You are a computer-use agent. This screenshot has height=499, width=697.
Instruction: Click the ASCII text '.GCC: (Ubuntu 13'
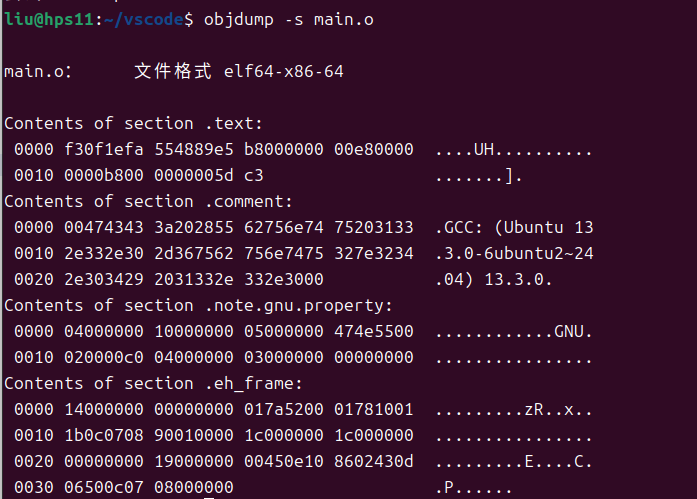pos(514,228)
